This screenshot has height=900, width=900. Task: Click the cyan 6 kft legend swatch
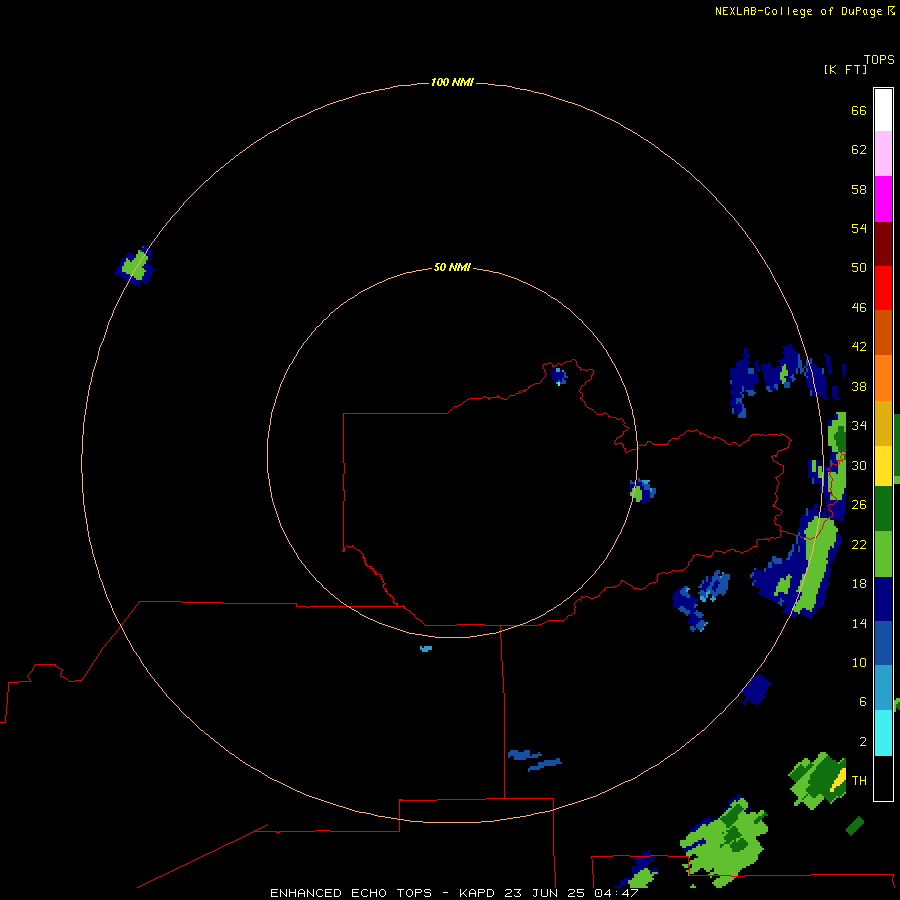[883, 732]
